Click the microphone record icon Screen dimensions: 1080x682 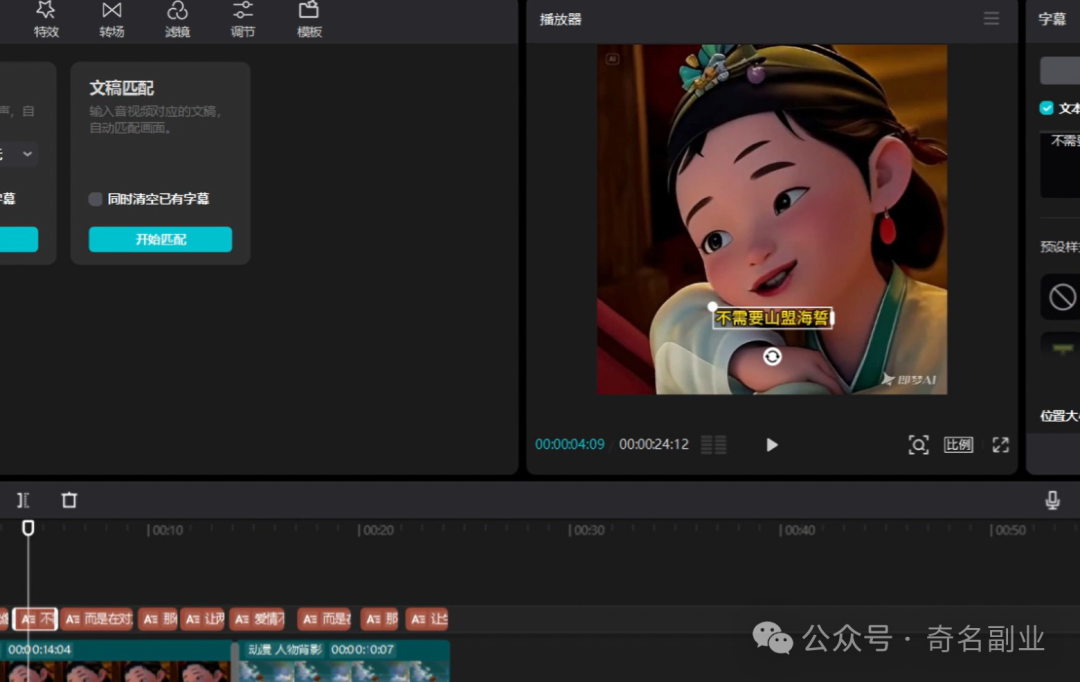(x=1052, y=500)
